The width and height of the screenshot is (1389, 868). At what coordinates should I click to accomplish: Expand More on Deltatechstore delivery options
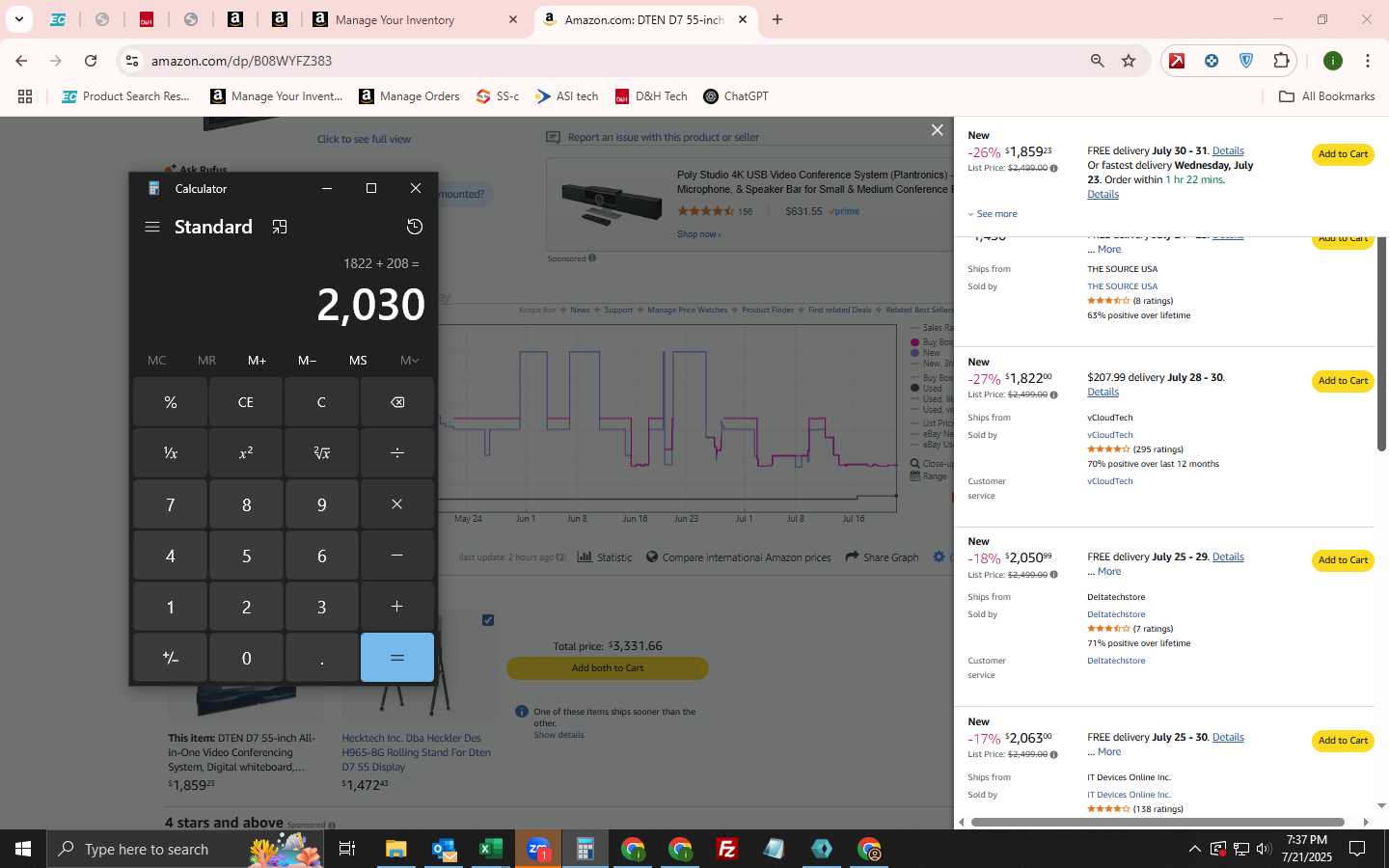pos(1109,572)
